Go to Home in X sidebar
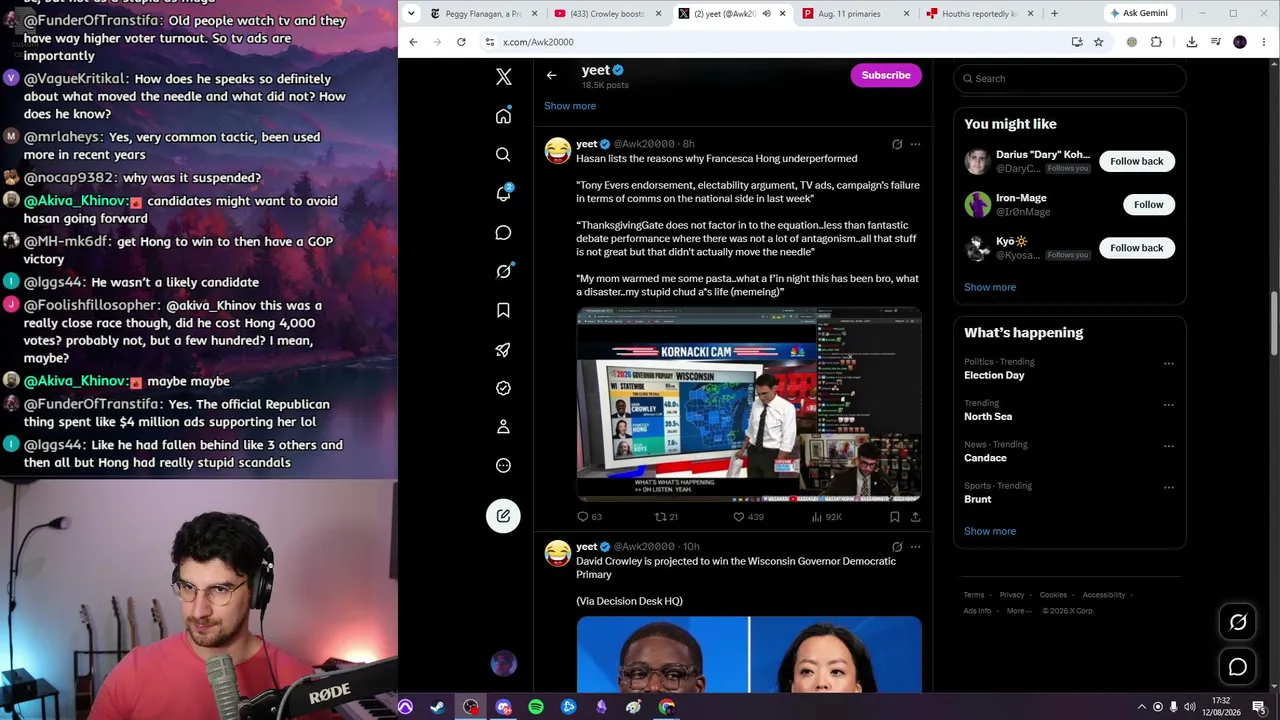The image size is (1280, 720). click(503, 116)
